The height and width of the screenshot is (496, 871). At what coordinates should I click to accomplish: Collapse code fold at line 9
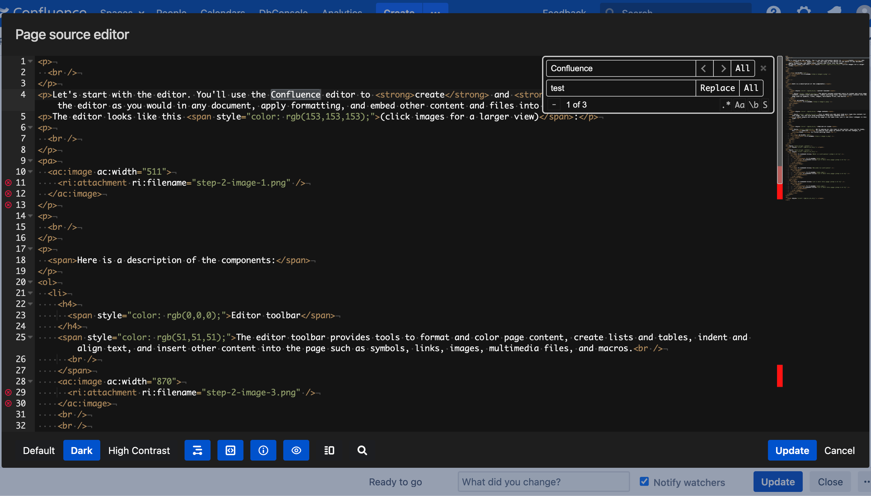[30, 161]
